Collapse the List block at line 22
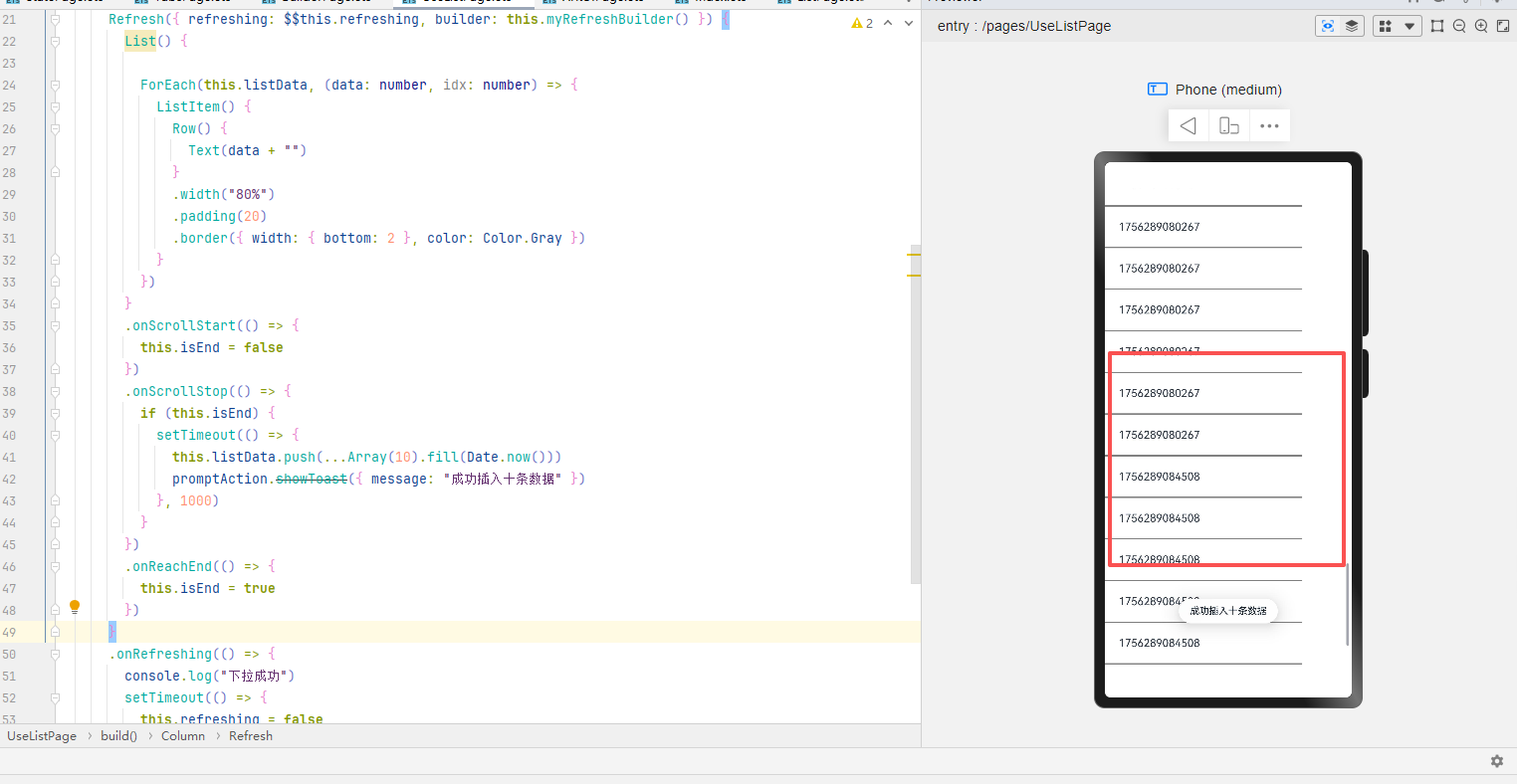Screen dimensions: 1517x784 tap(55, 42)
